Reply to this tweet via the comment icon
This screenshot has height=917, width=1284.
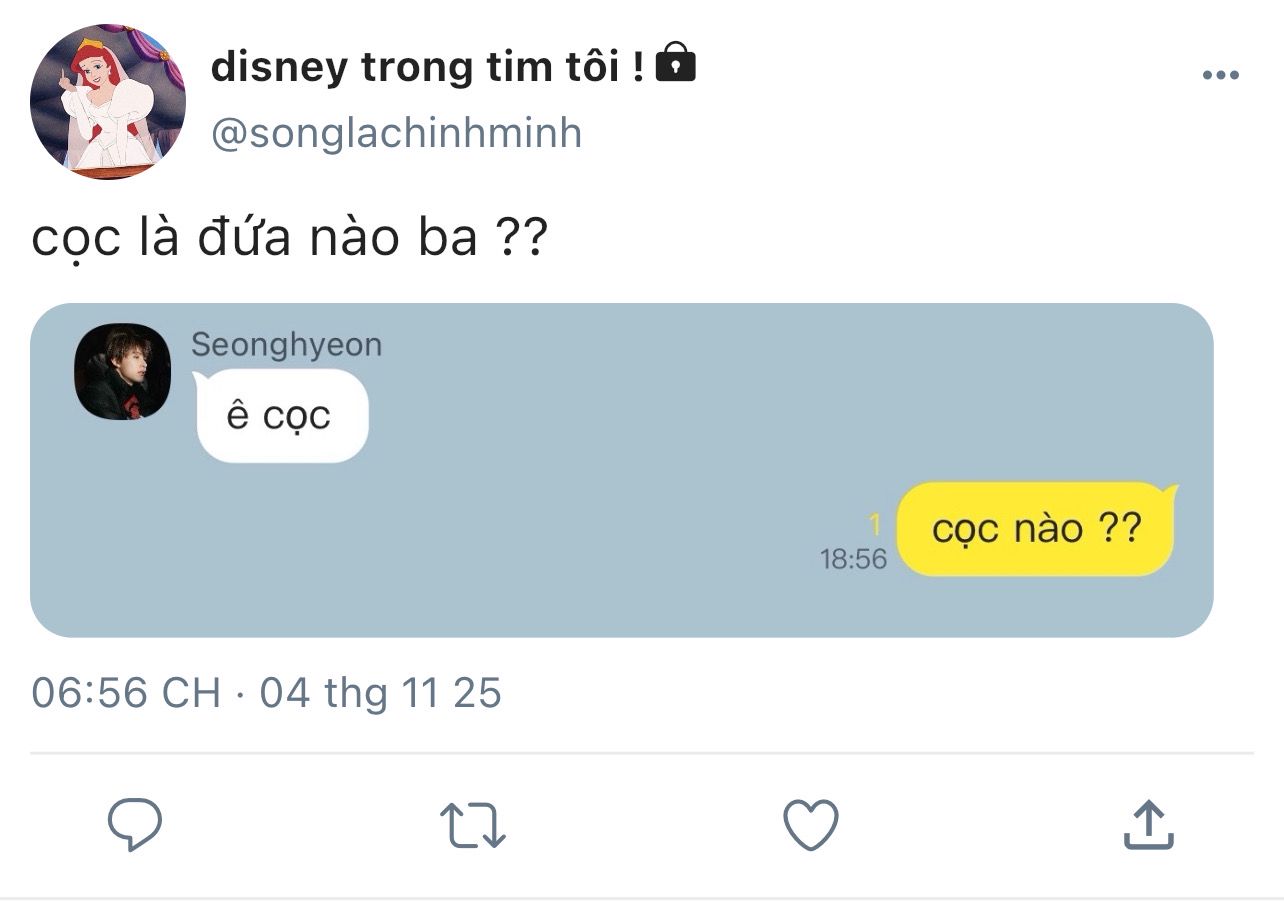pyautogui.click(x=135, y=826)
